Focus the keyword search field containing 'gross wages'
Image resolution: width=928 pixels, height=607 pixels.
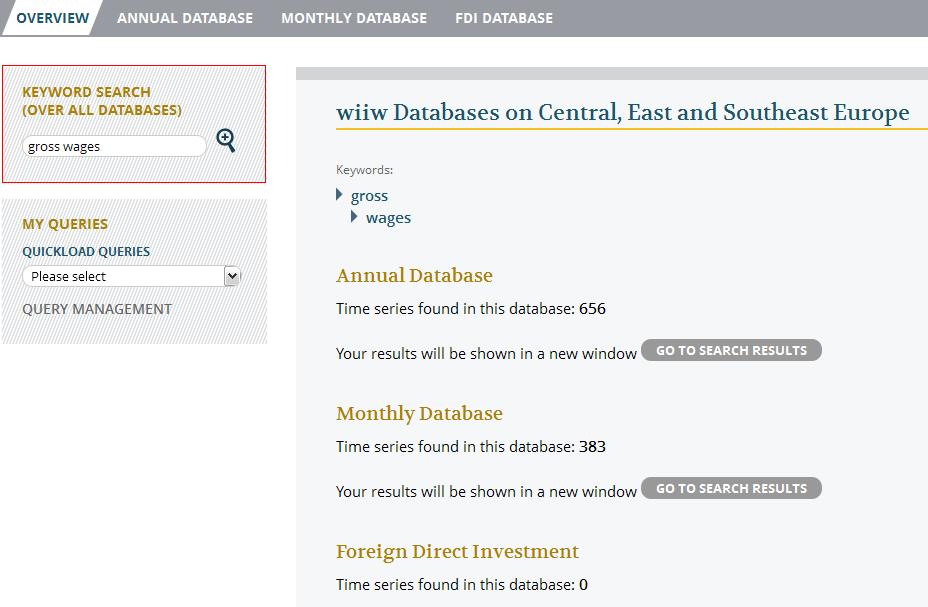114,146
